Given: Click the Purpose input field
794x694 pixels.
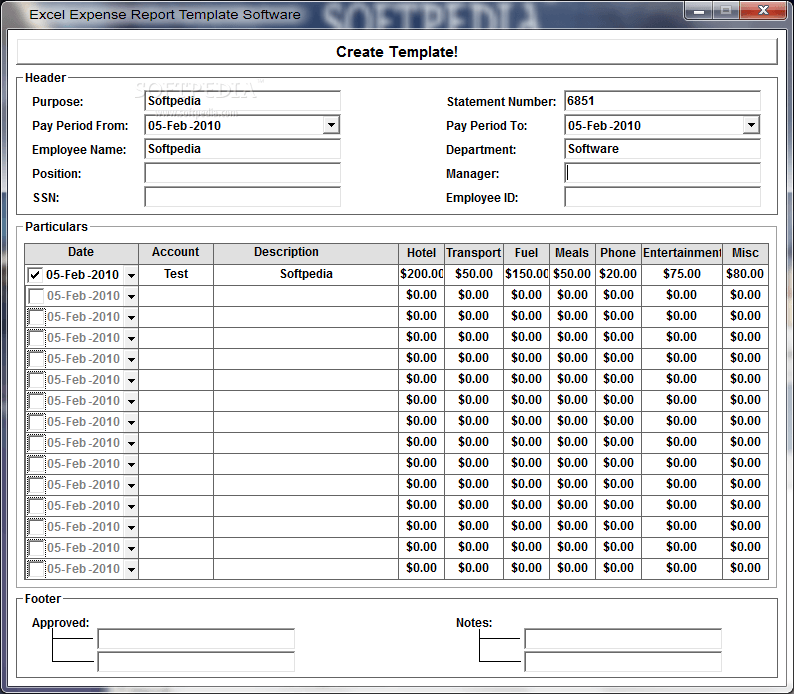Looking at the screenshot, I should pos(242,101).
